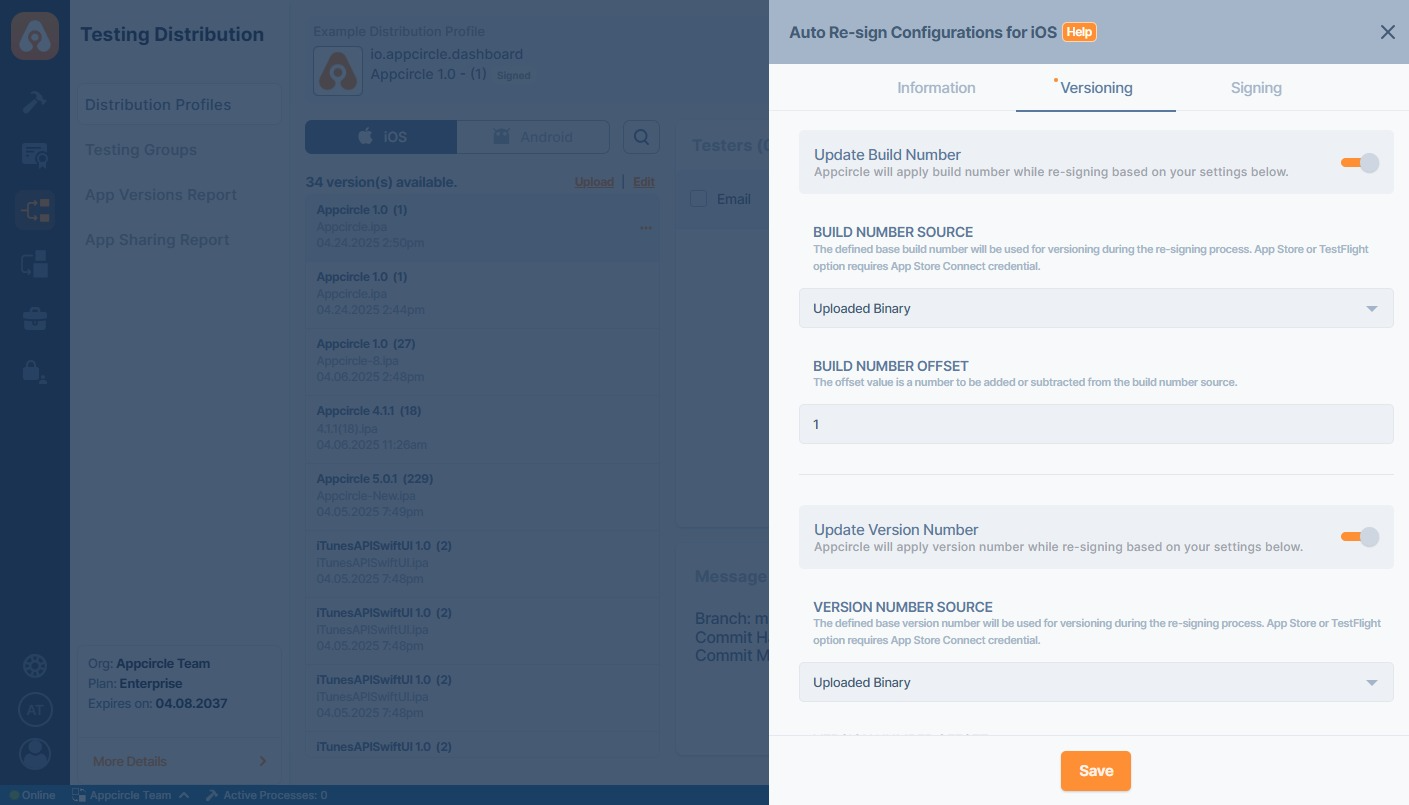Expand Appcircle Team menu in status bar
The height and width of the screenshot is (805, 1409).
[x=130, y=795]
